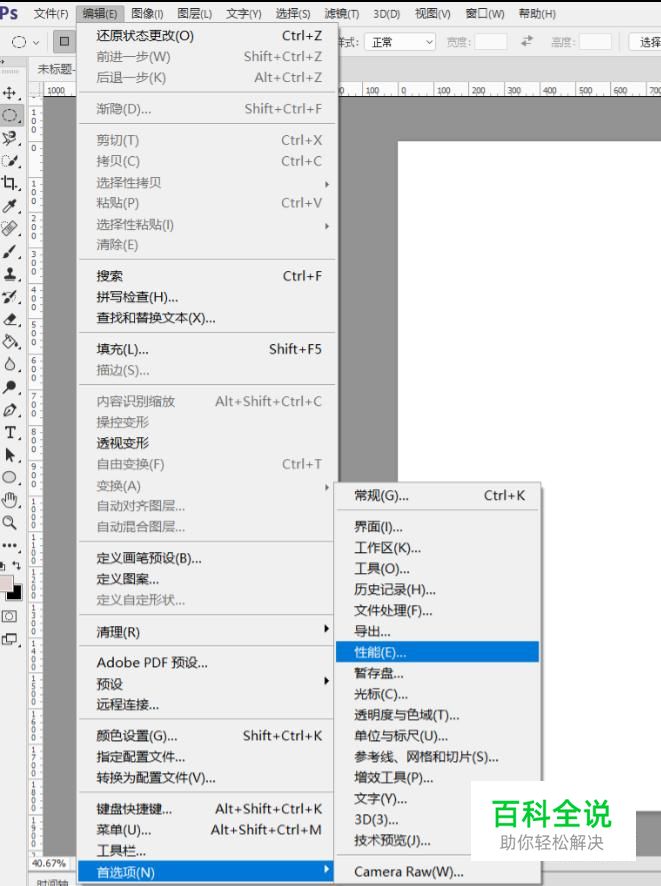Change the screen mode icon

[9, 640]
